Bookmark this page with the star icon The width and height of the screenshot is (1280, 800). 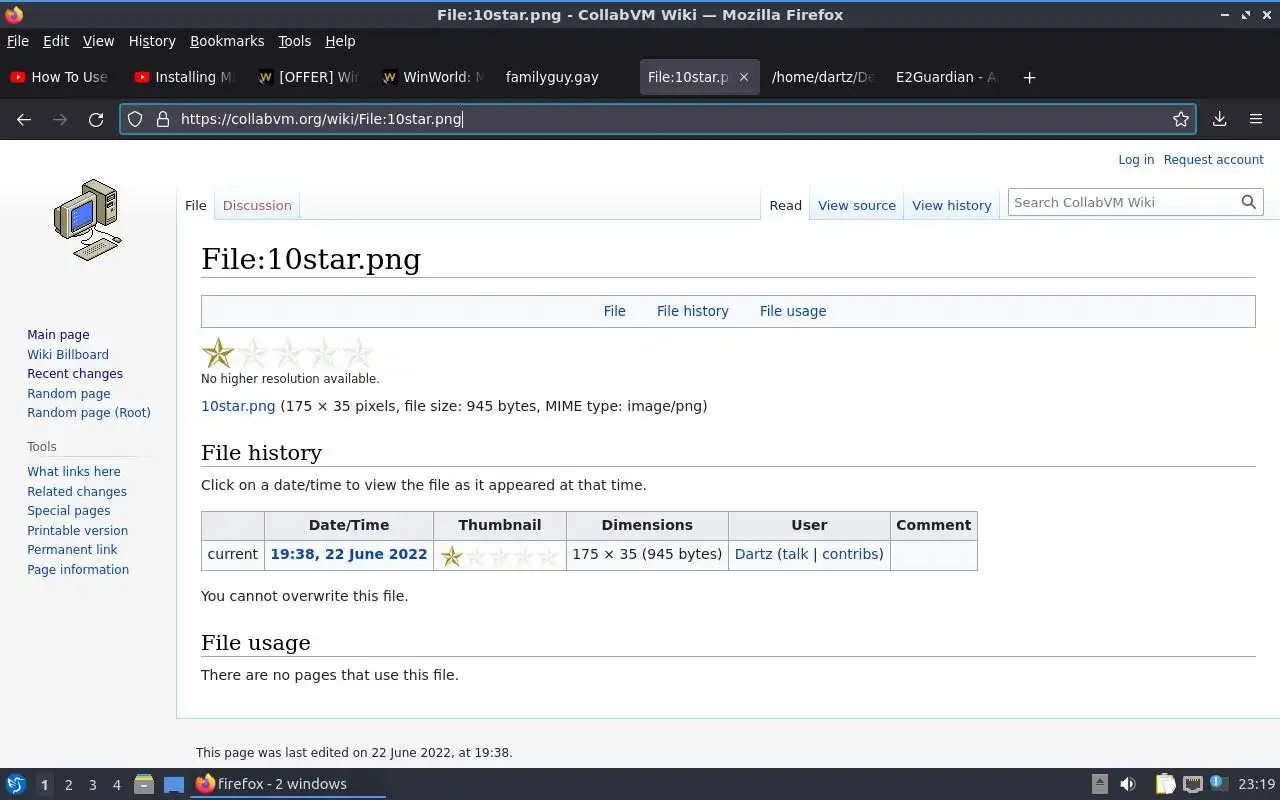[1181, 119]
